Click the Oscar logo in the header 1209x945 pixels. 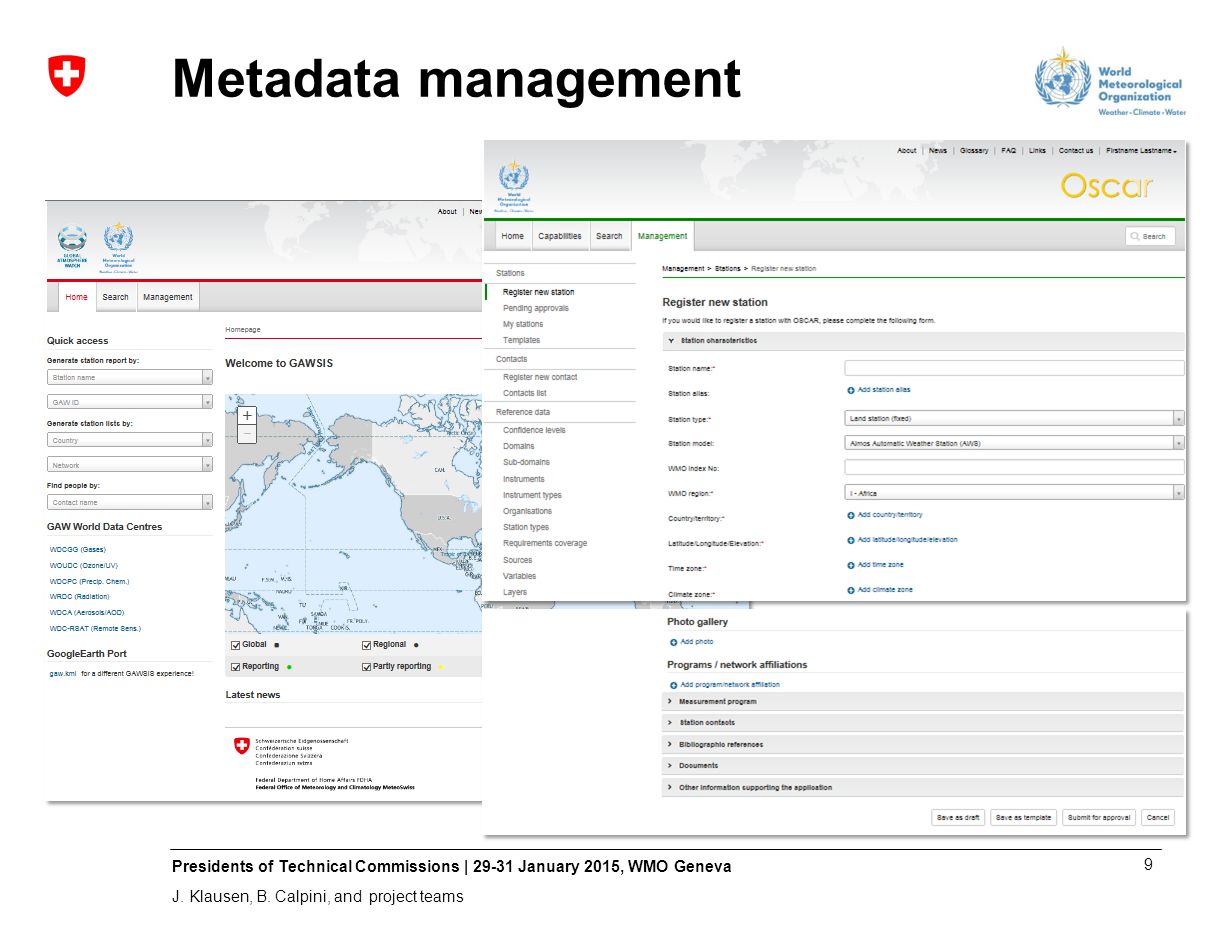[x=1106, y=186]
